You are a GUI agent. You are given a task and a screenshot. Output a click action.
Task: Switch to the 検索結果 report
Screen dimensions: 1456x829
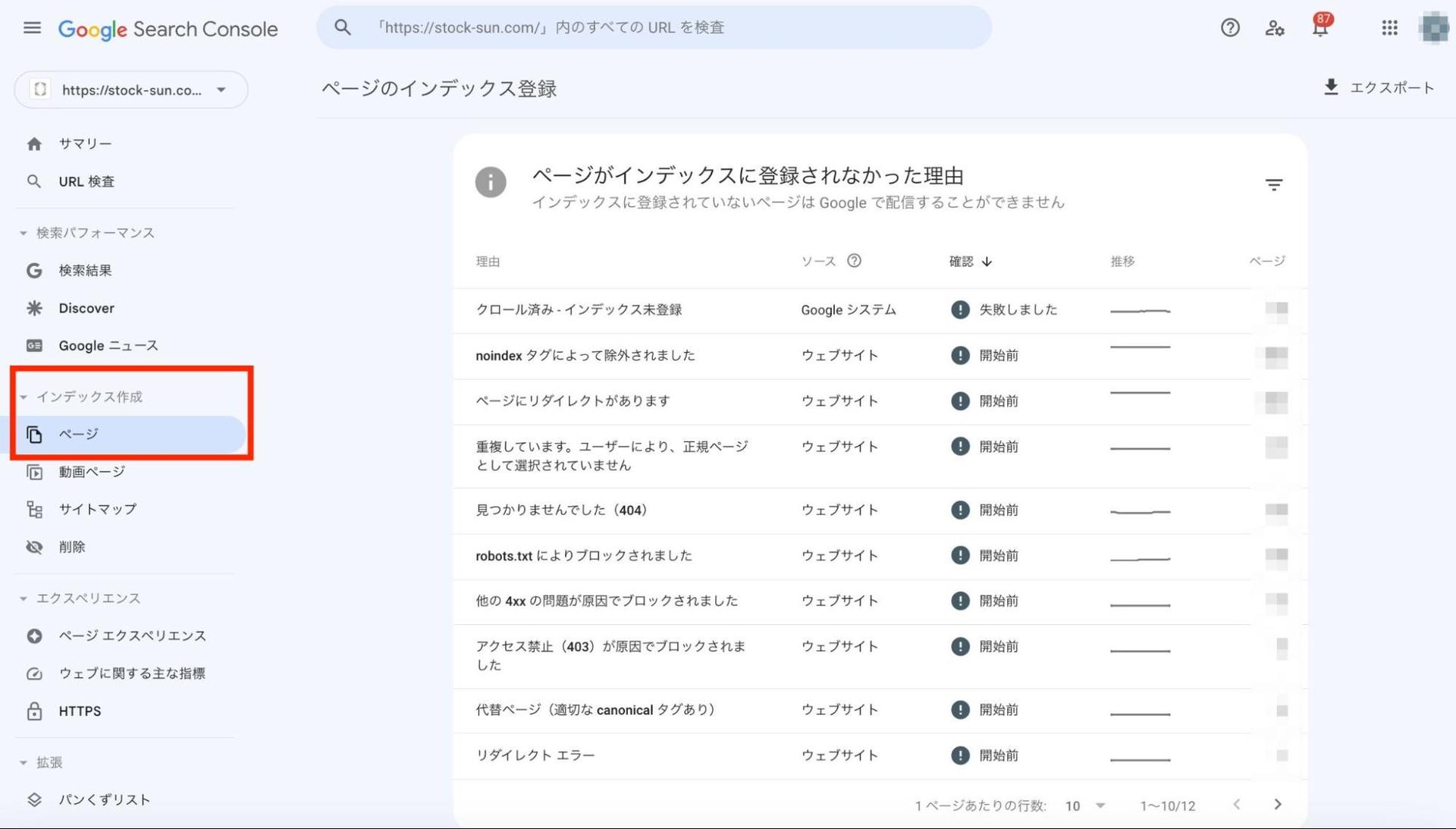[x=85, y=270]
